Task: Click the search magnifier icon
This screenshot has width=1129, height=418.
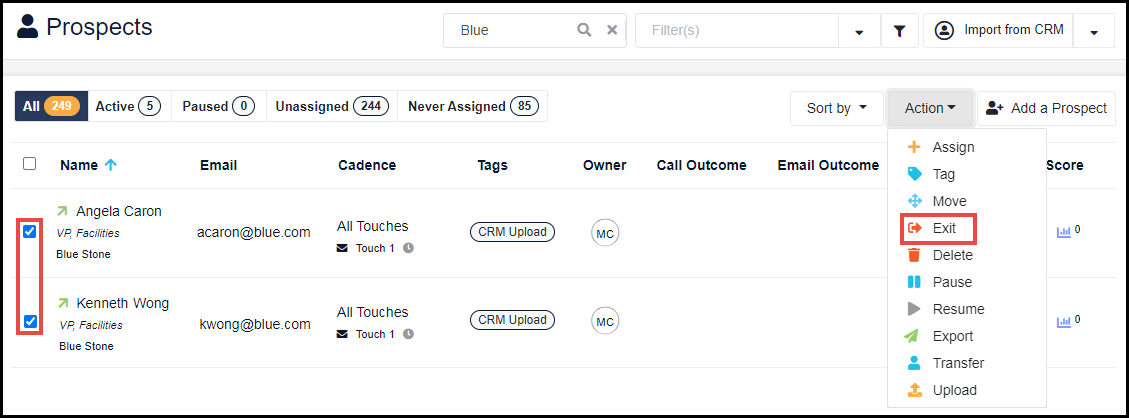Action: (584, 30)
